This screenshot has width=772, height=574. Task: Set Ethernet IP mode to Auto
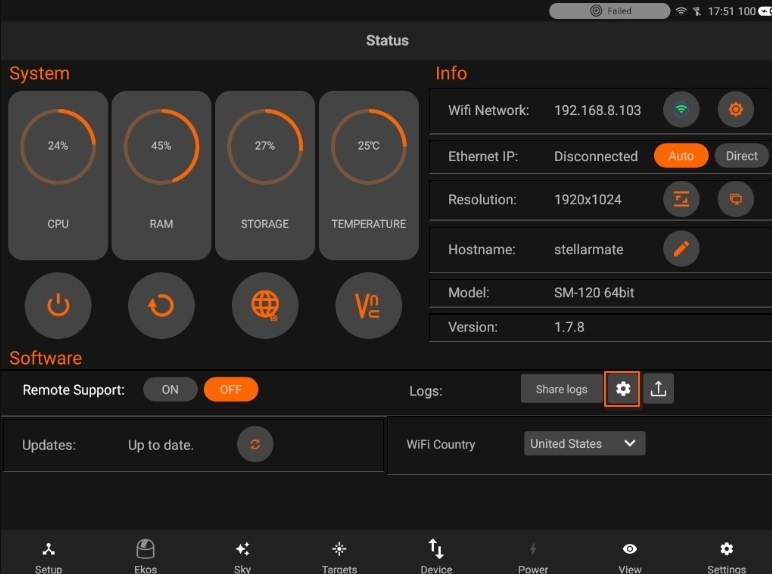[x=681, y=156]
